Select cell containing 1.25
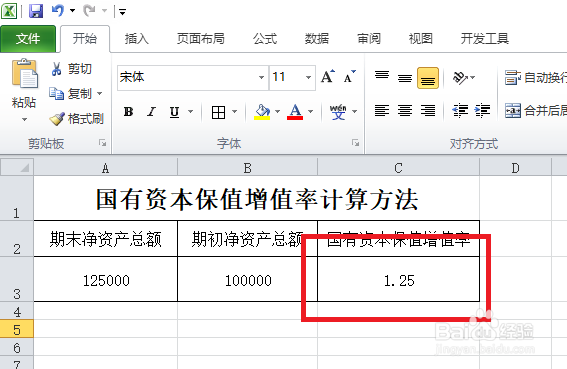This screenshot has height=369, width=567. click(x=398, y=279)
